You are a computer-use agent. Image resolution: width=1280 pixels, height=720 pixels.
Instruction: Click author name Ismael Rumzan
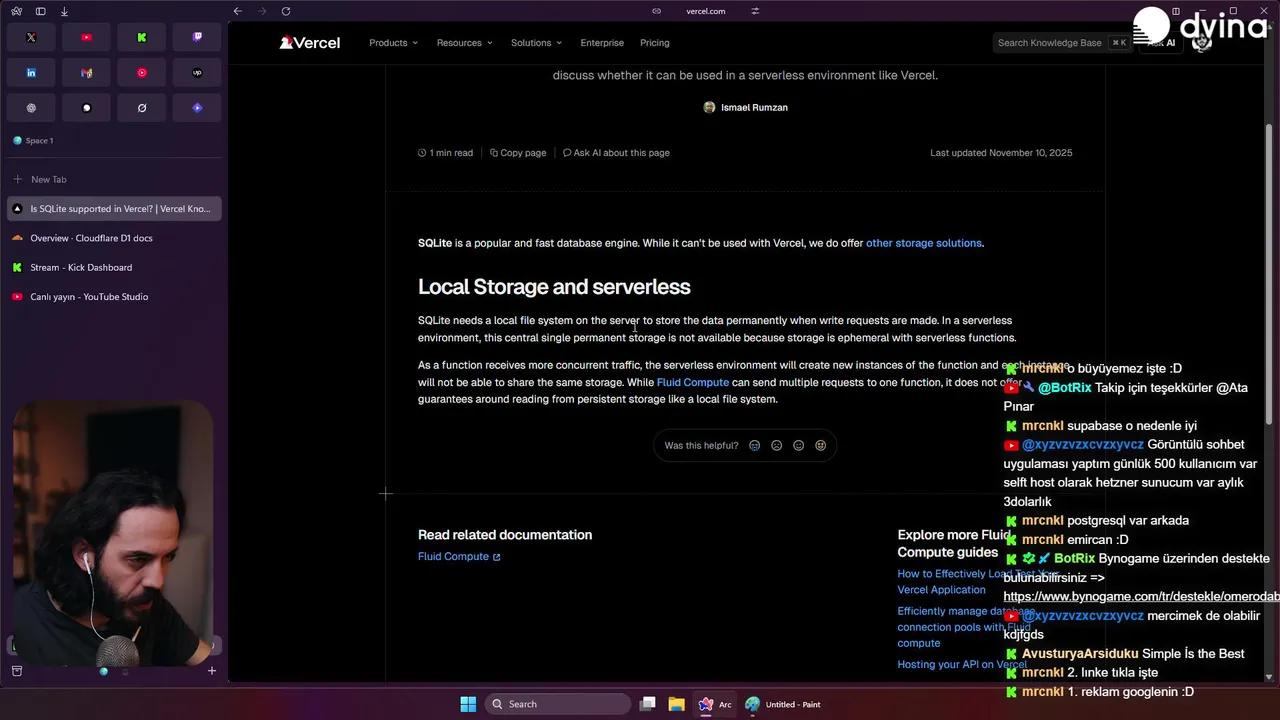point(754,107)
